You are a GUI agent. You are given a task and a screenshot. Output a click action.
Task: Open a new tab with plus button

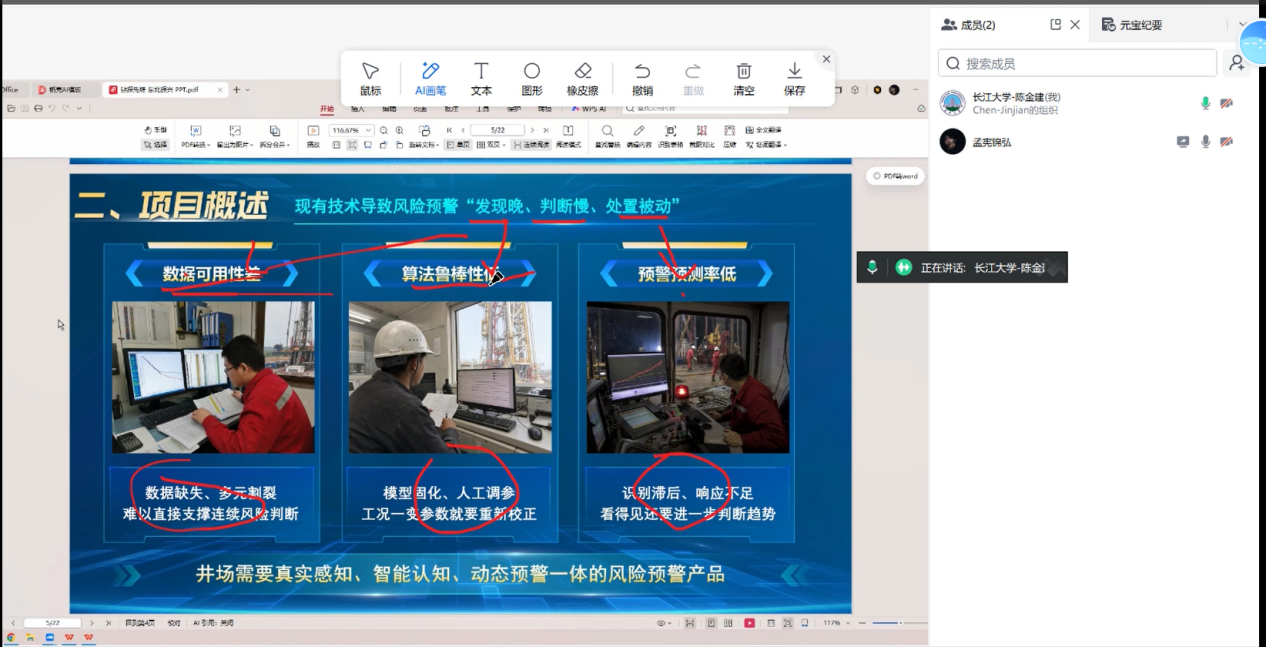236,90
